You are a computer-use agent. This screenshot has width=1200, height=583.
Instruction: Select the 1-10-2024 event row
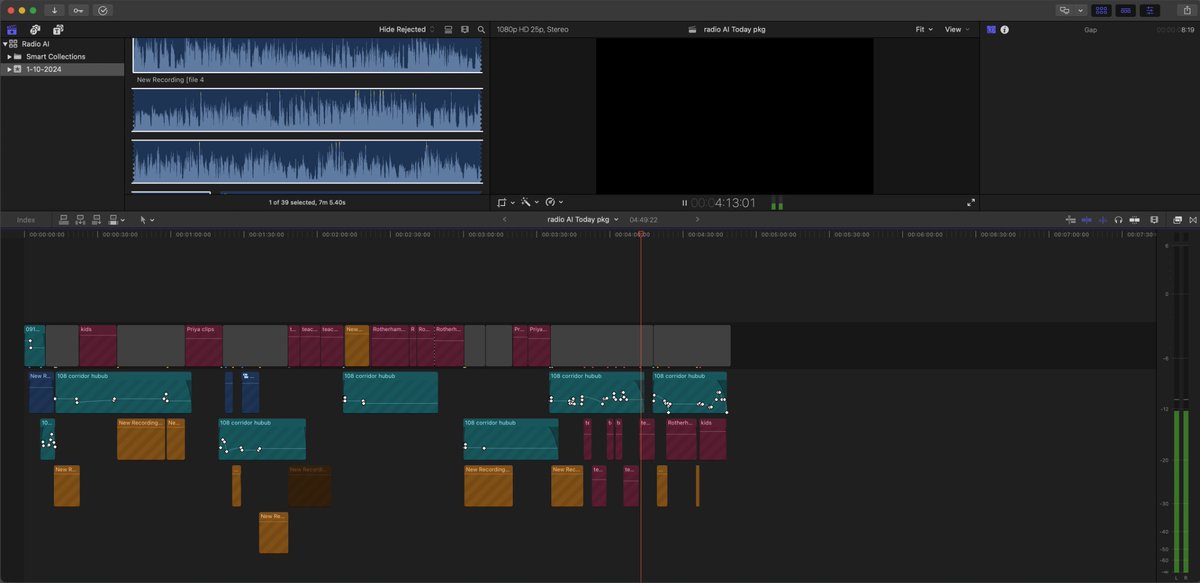tap(62, 69)
